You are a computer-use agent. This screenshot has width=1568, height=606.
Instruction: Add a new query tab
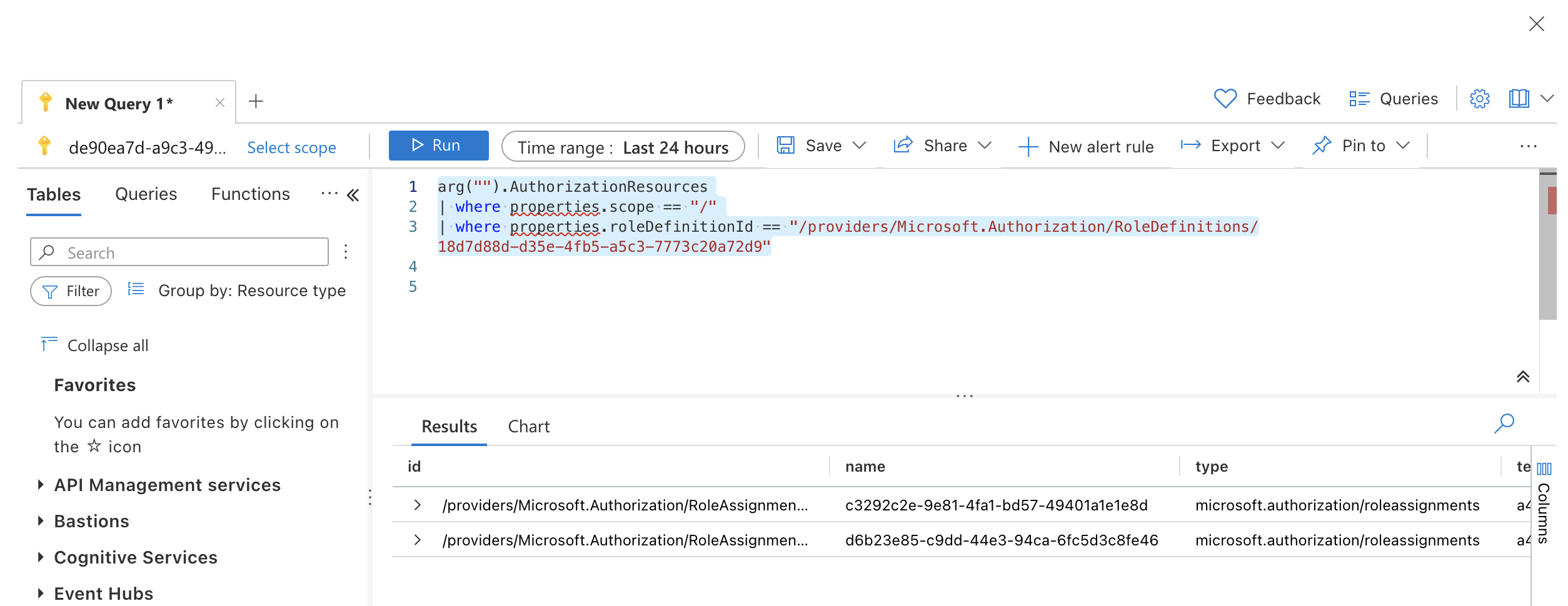pos(256,101)
